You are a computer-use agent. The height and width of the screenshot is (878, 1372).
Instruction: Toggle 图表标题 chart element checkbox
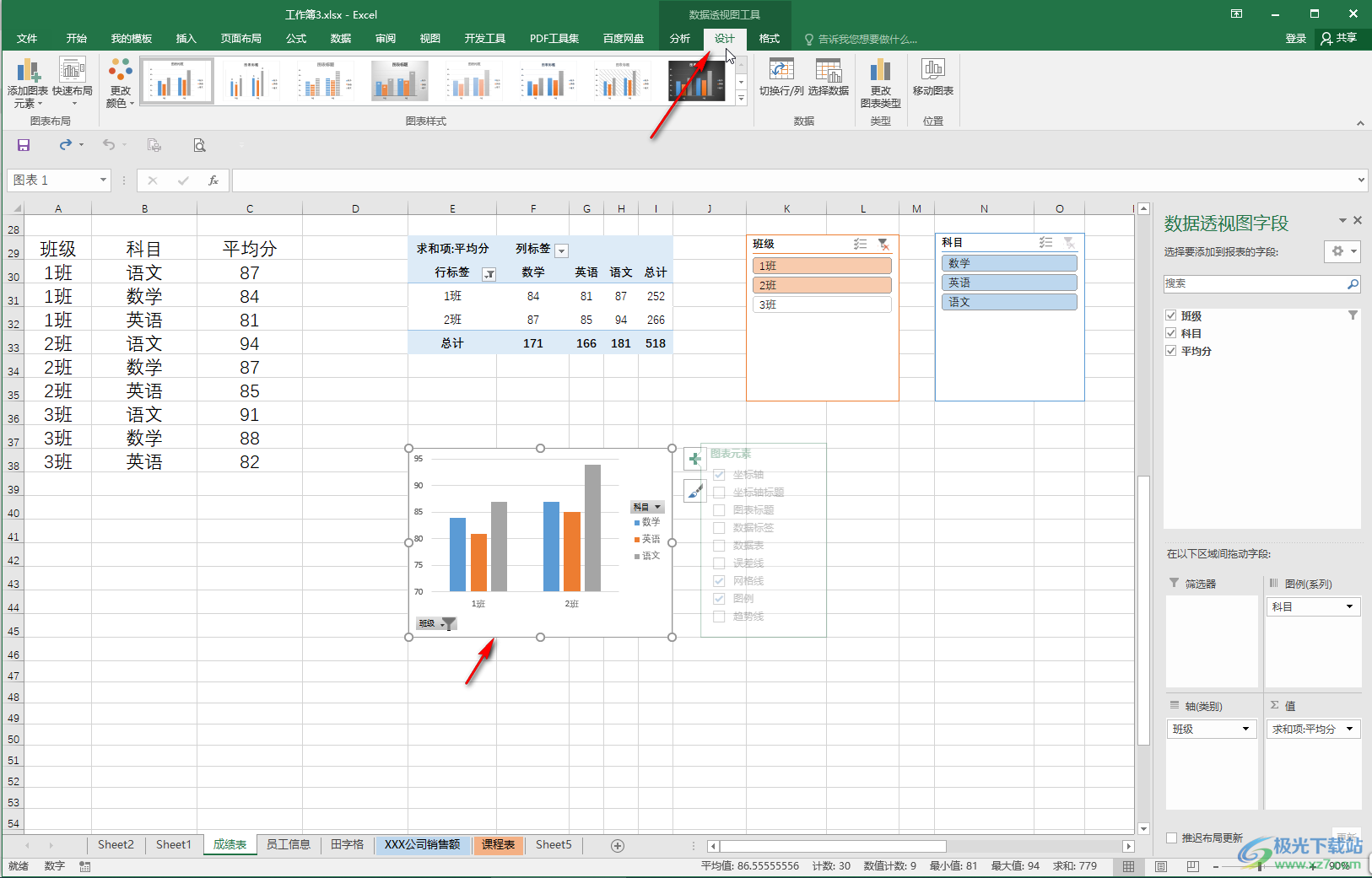coord(719,510)
